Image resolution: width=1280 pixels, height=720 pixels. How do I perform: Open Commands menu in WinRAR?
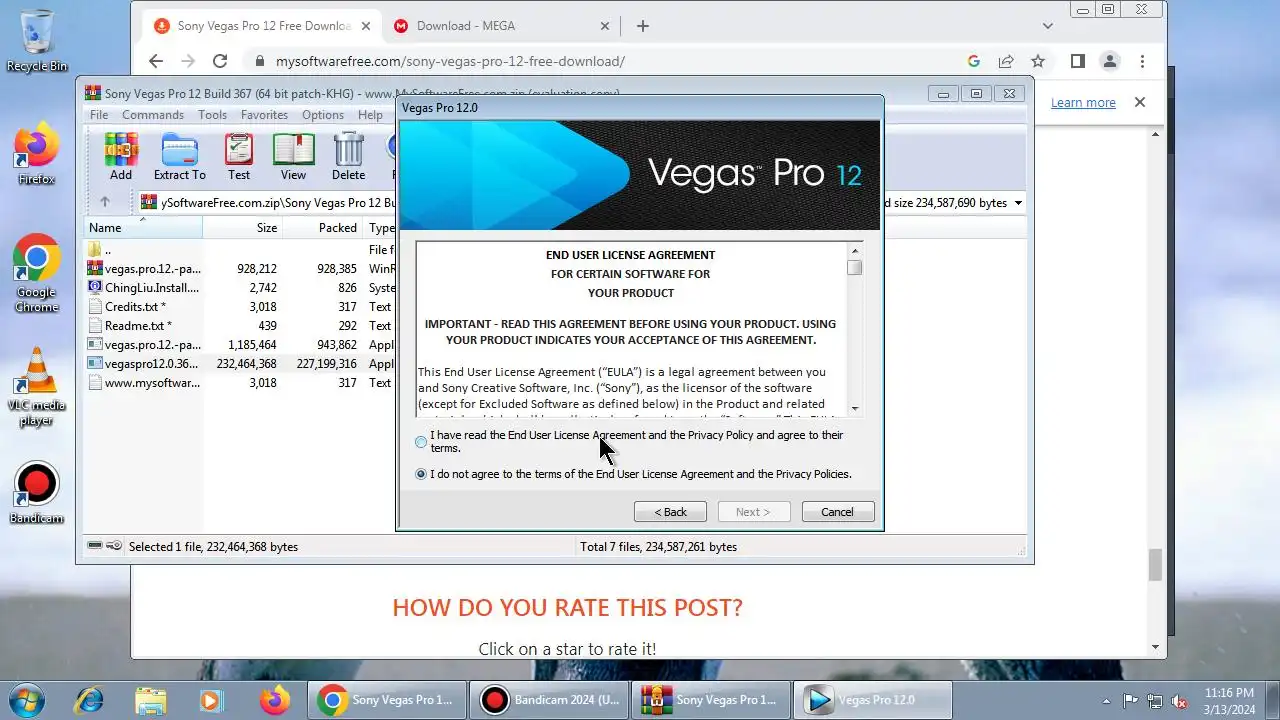click(x=153, y=115)
